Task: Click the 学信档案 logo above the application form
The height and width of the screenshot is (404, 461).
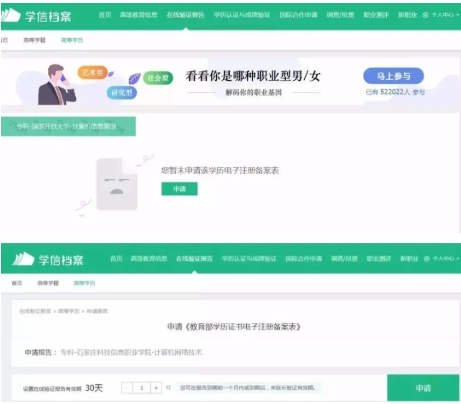Action: [48, 259]
